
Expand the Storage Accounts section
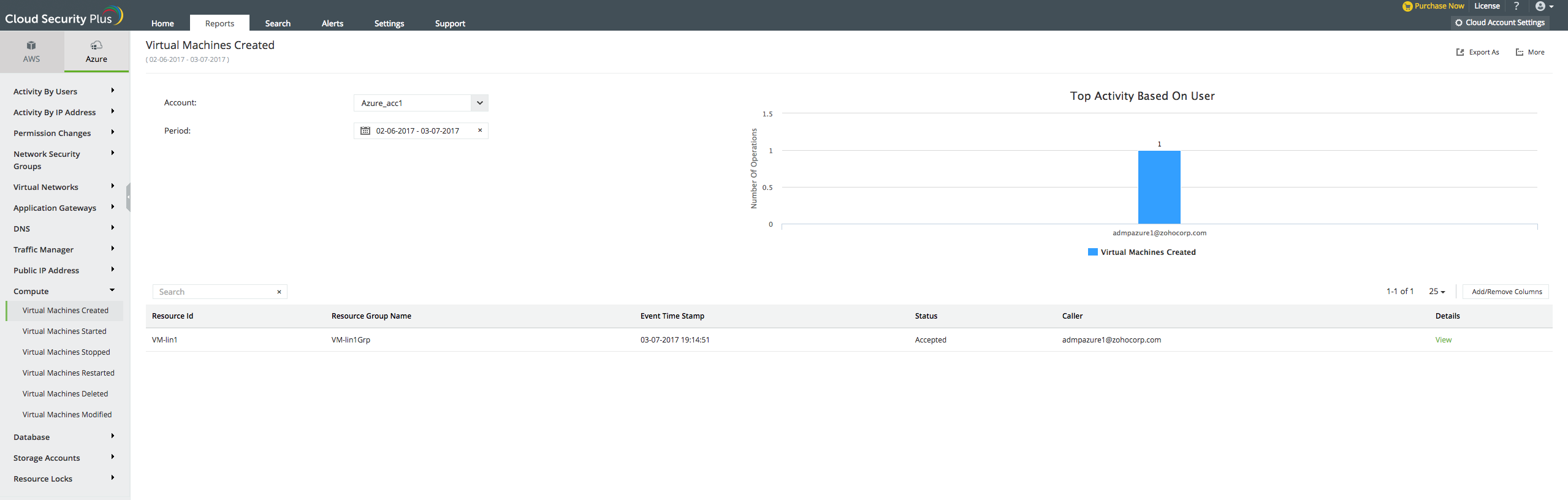(x=112, y=457)
